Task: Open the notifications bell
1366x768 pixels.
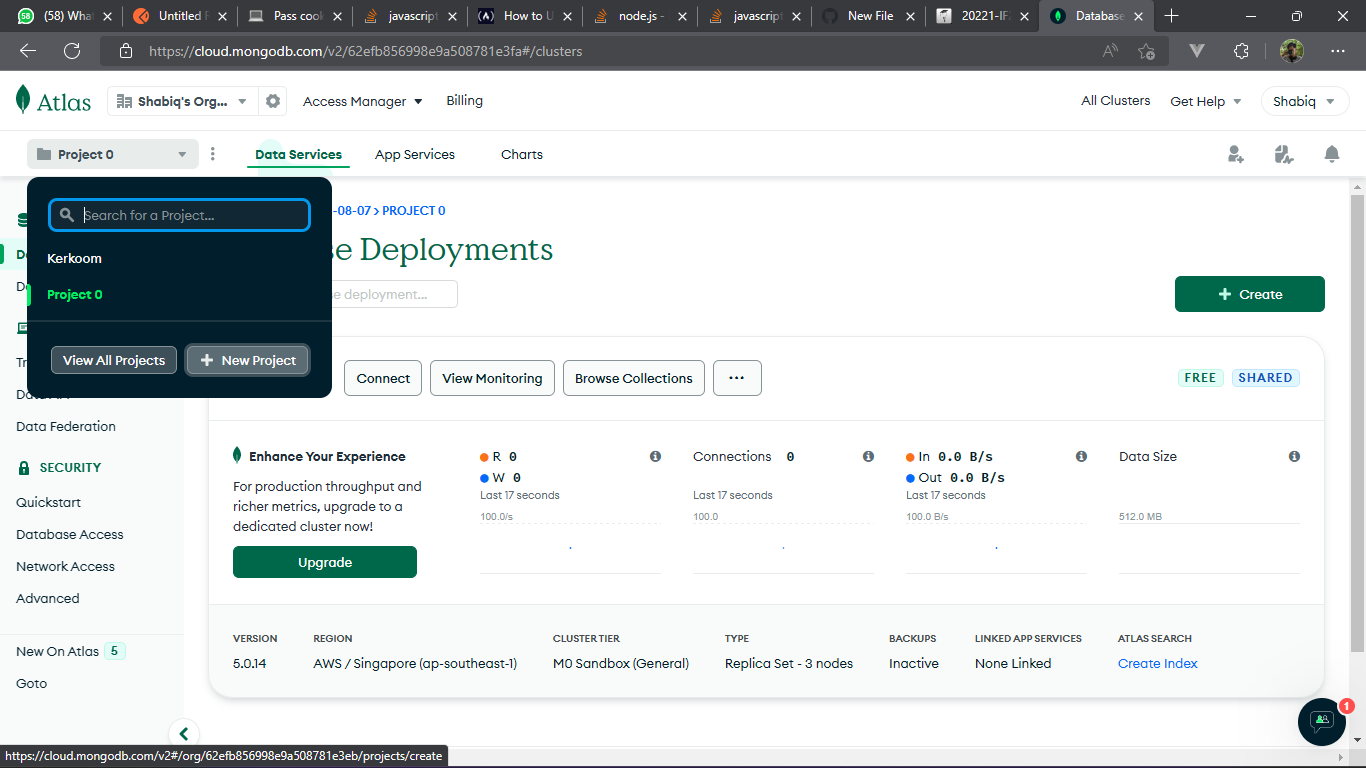Action: coord(1331,154)
